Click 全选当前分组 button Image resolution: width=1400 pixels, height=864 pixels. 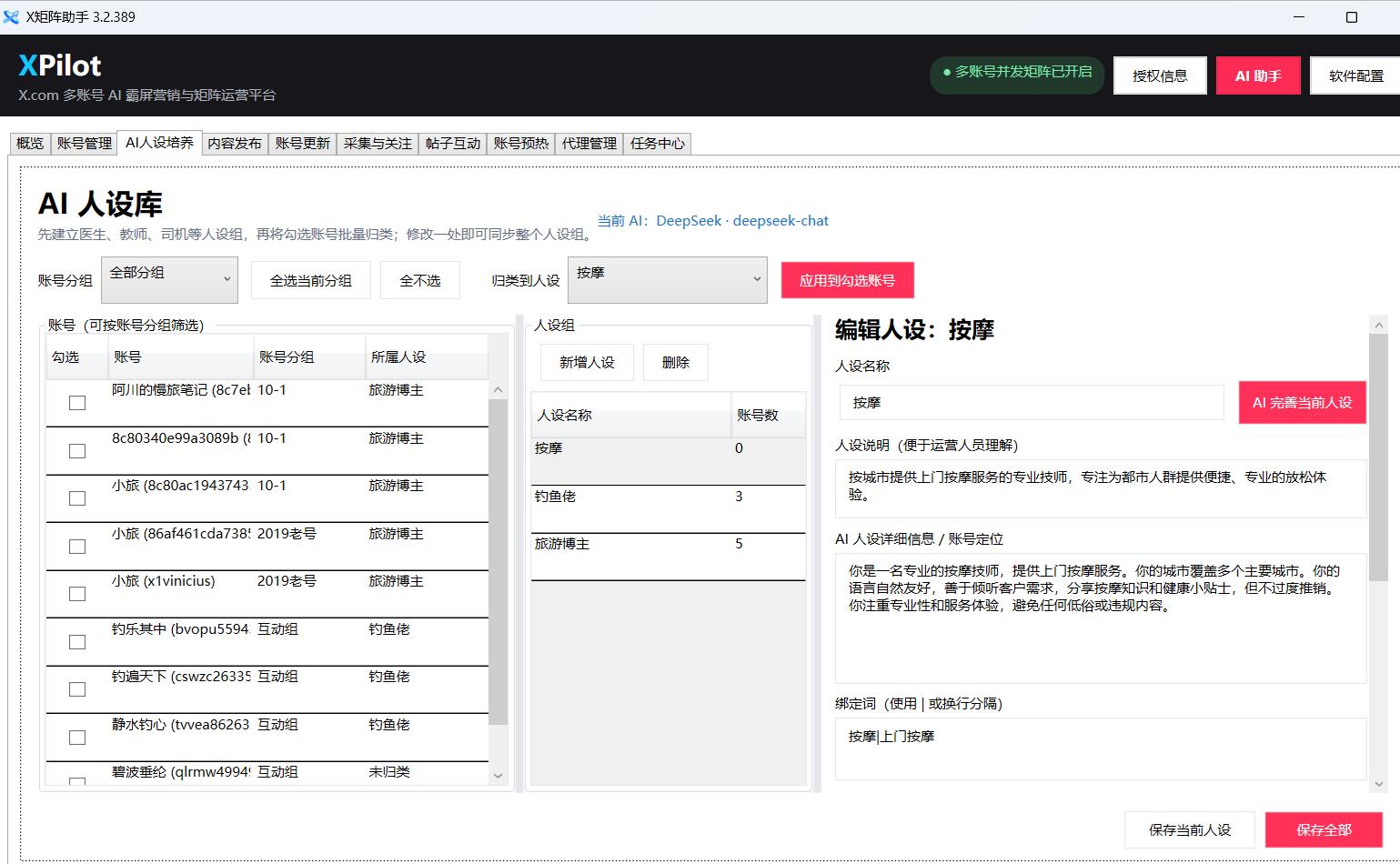(310, 280)
